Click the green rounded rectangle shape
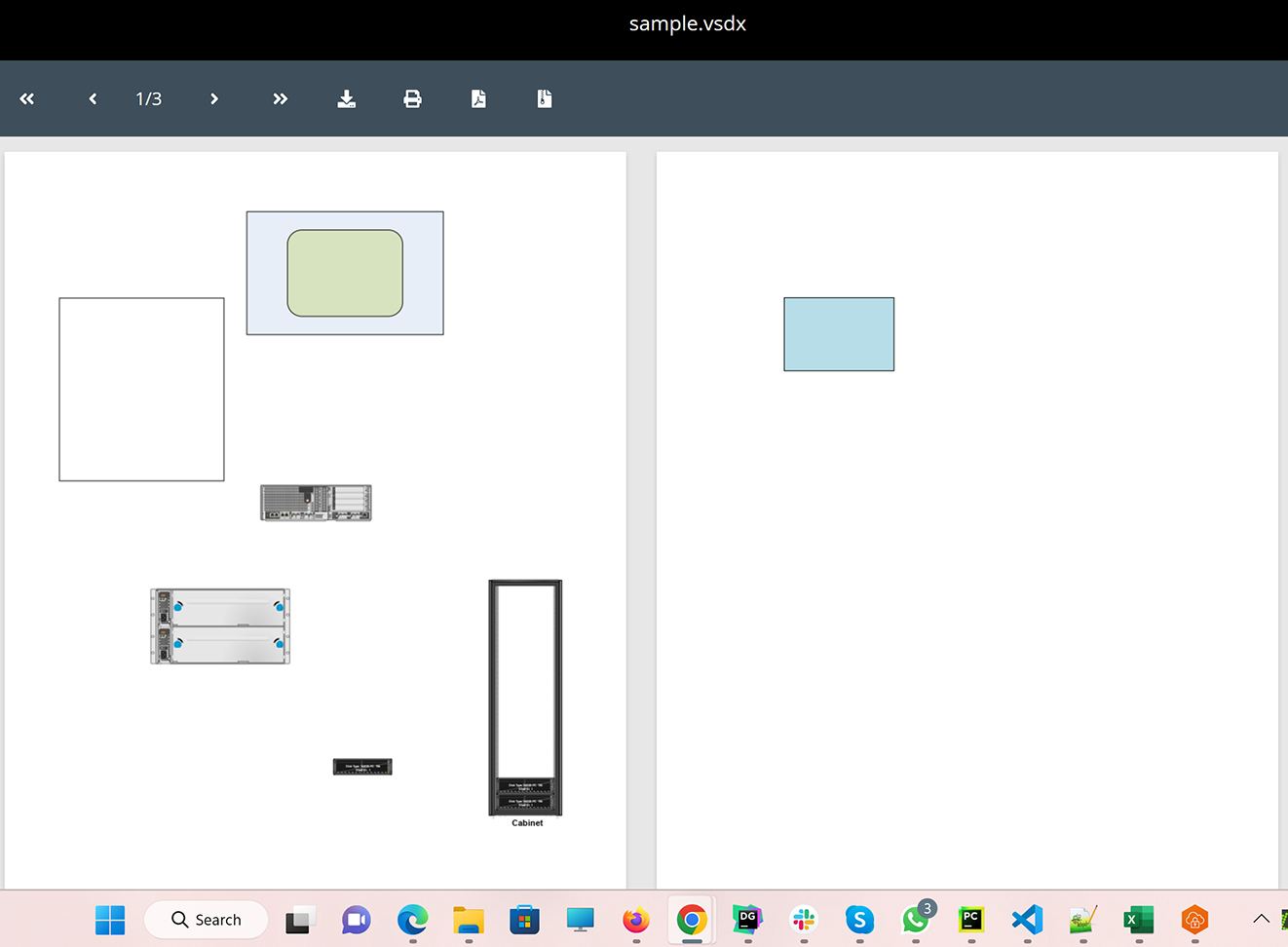The image size is (1288, 947). tap(344, 273)
